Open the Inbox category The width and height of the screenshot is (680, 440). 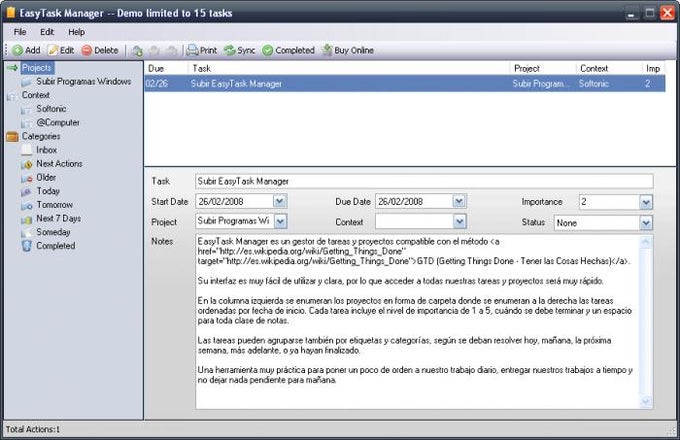coord(46,150)
